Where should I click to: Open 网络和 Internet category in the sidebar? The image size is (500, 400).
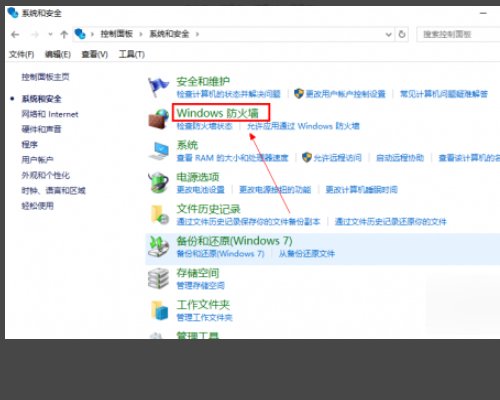[50, 114]
